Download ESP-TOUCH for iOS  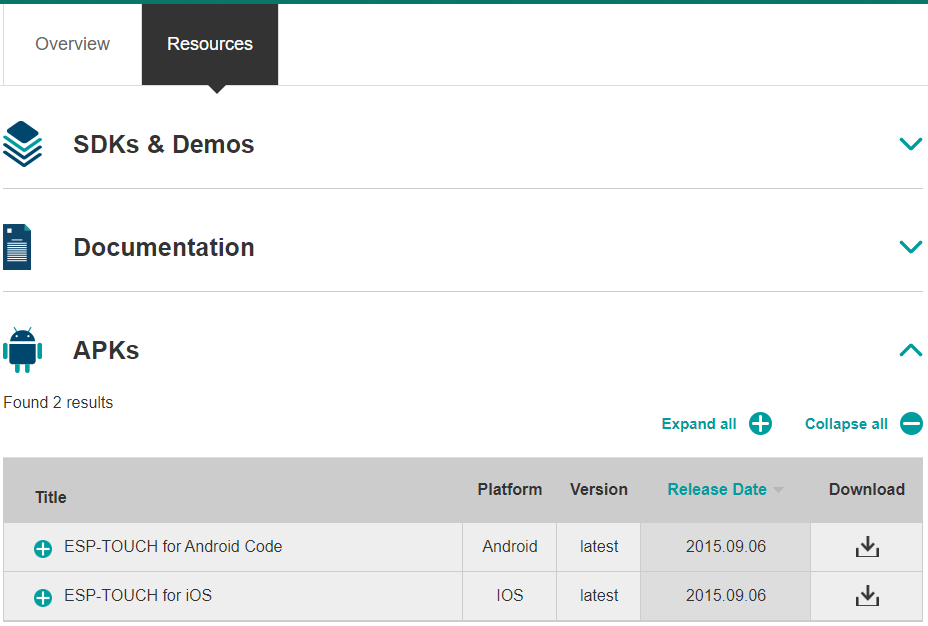click(x=867, y=596)
